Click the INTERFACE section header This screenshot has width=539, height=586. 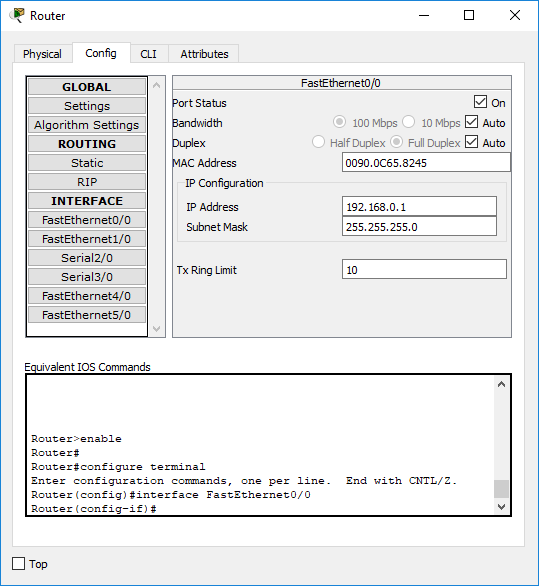coord(87,201)
